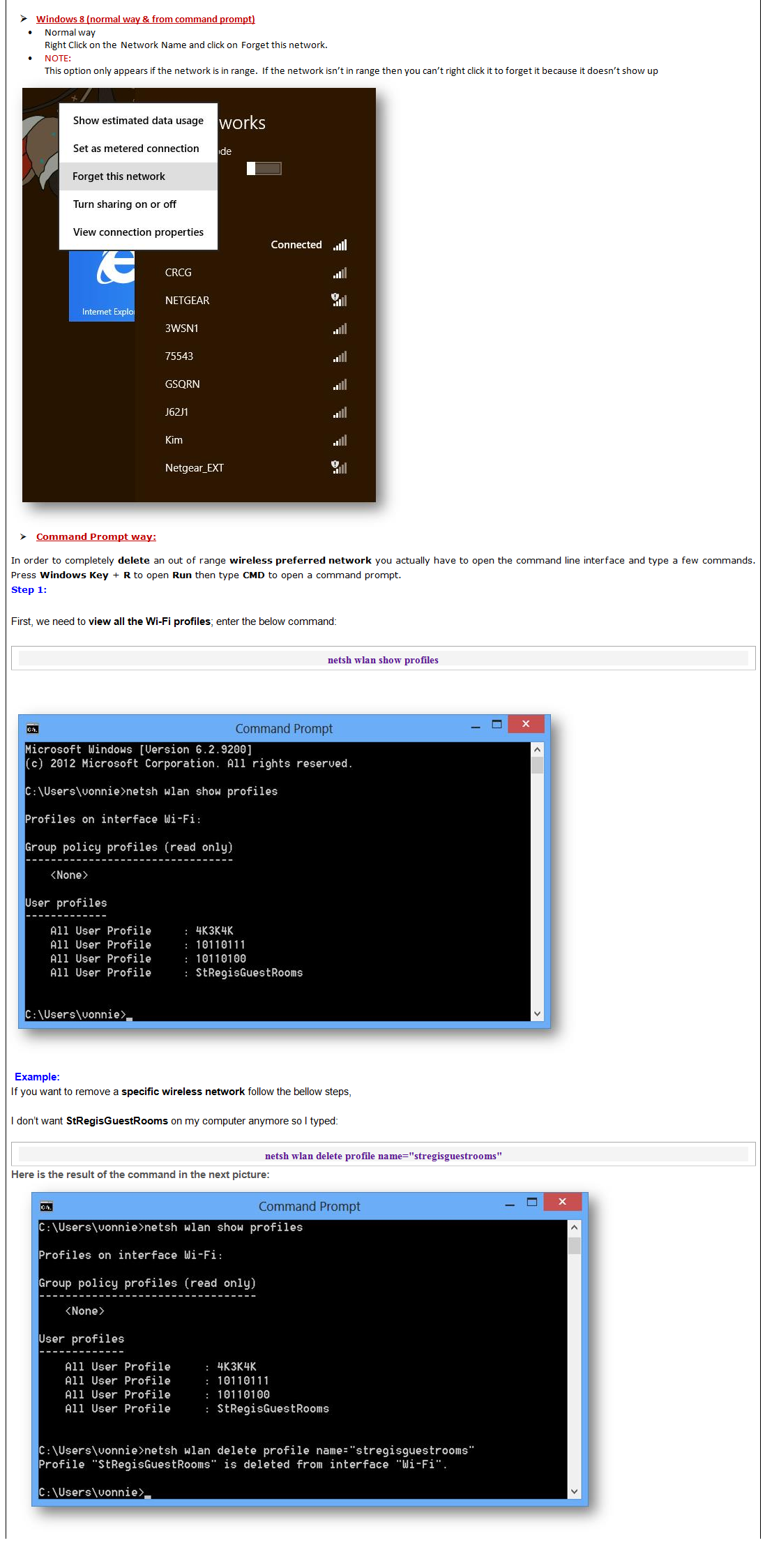Close the Command Prompt showing the delete result
765x1568 pixels.
click(562, 1201)
